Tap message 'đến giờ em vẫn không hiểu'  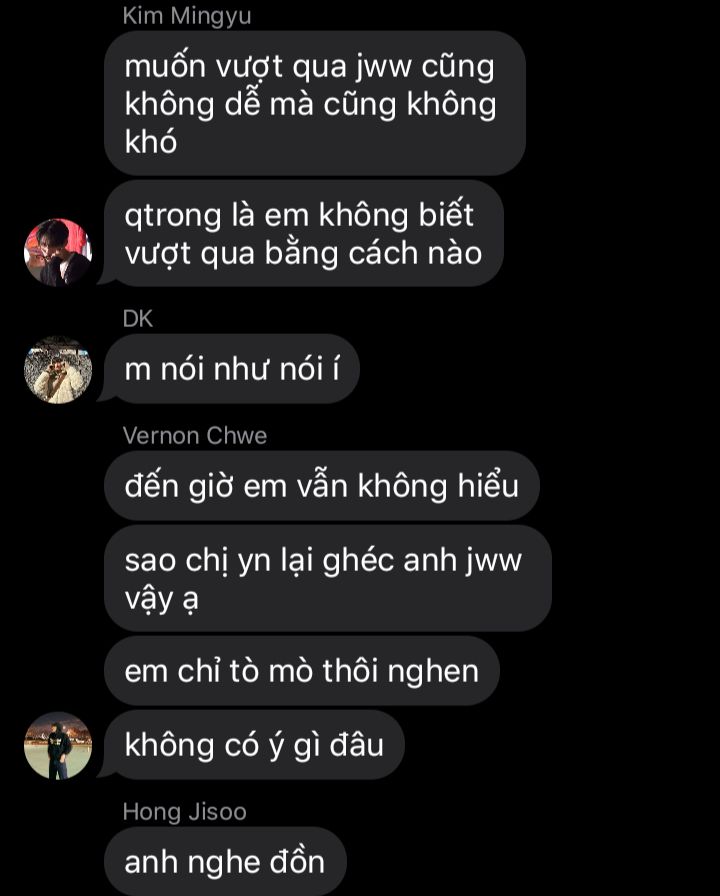coord(322,486)
